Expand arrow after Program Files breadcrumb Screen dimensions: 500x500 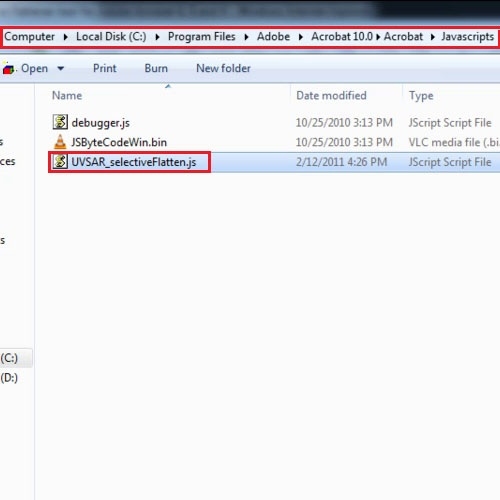click(x=246, y=37)
